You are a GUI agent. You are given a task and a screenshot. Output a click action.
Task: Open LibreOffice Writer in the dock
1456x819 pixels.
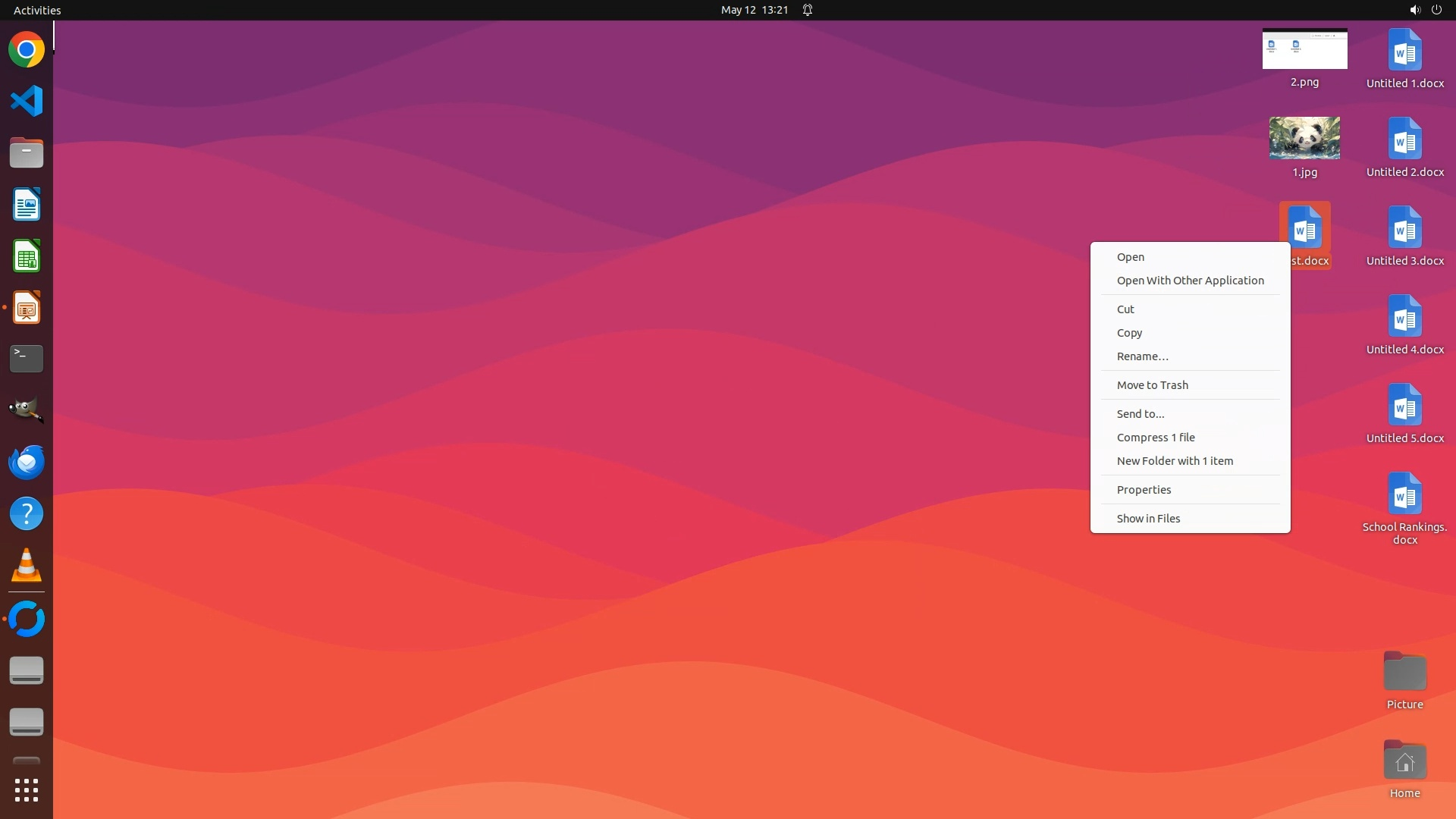pos(27,205)
